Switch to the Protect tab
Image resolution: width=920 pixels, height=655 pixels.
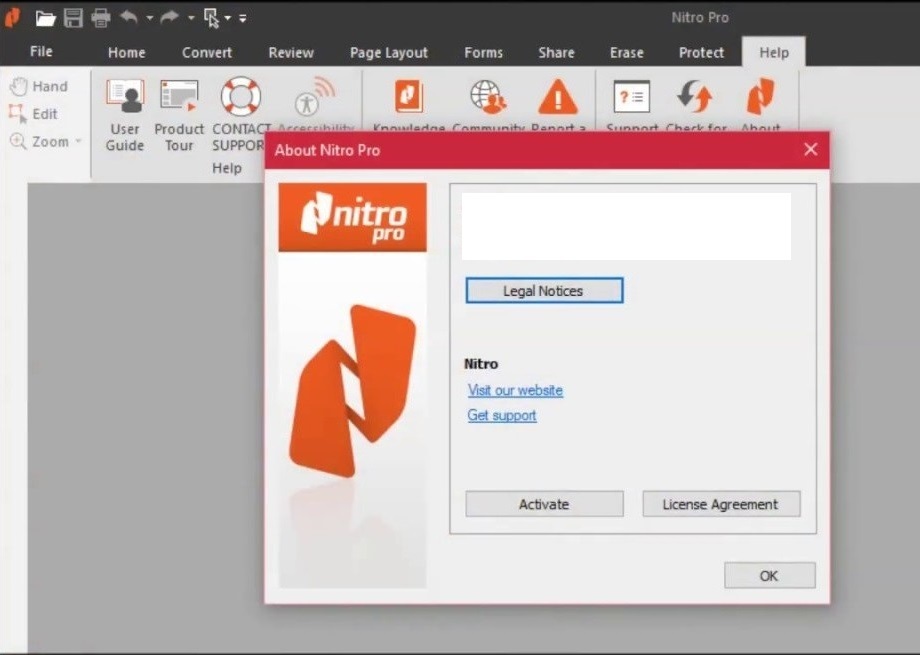pyautogui.click(x=701, y=52)
